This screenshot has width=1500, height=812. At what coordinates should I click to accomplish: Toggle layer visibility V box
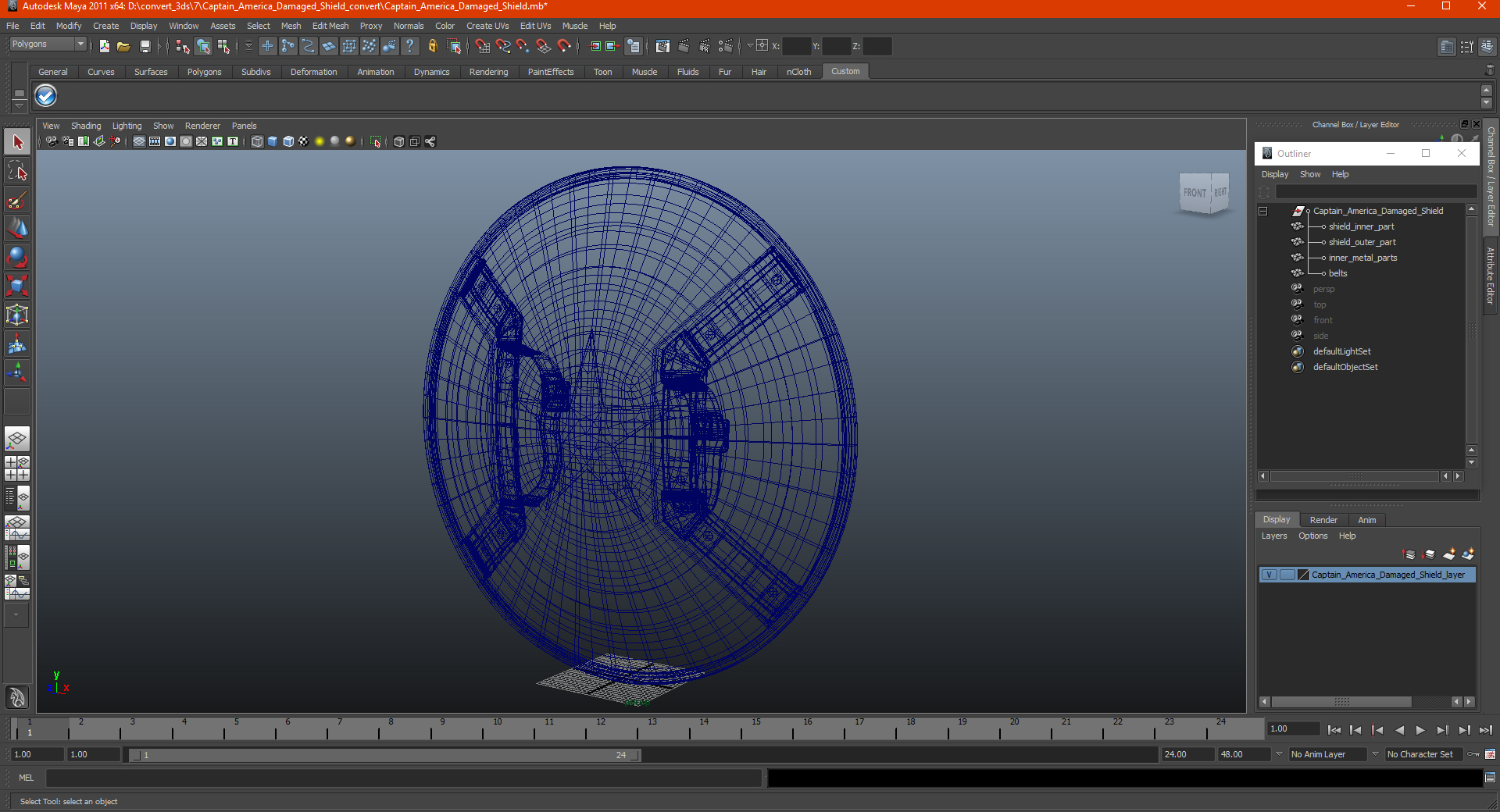[1270, 575]
